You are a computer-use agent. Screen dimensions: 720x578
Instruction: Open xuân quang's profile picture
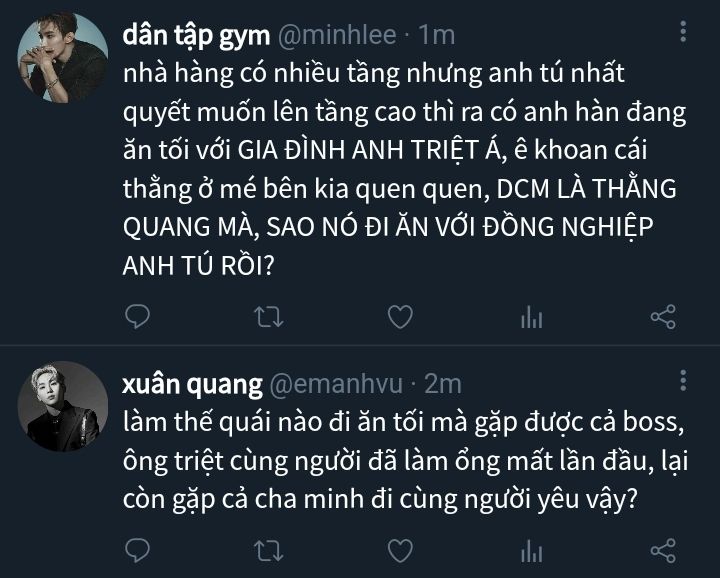[x=63, y=406]
